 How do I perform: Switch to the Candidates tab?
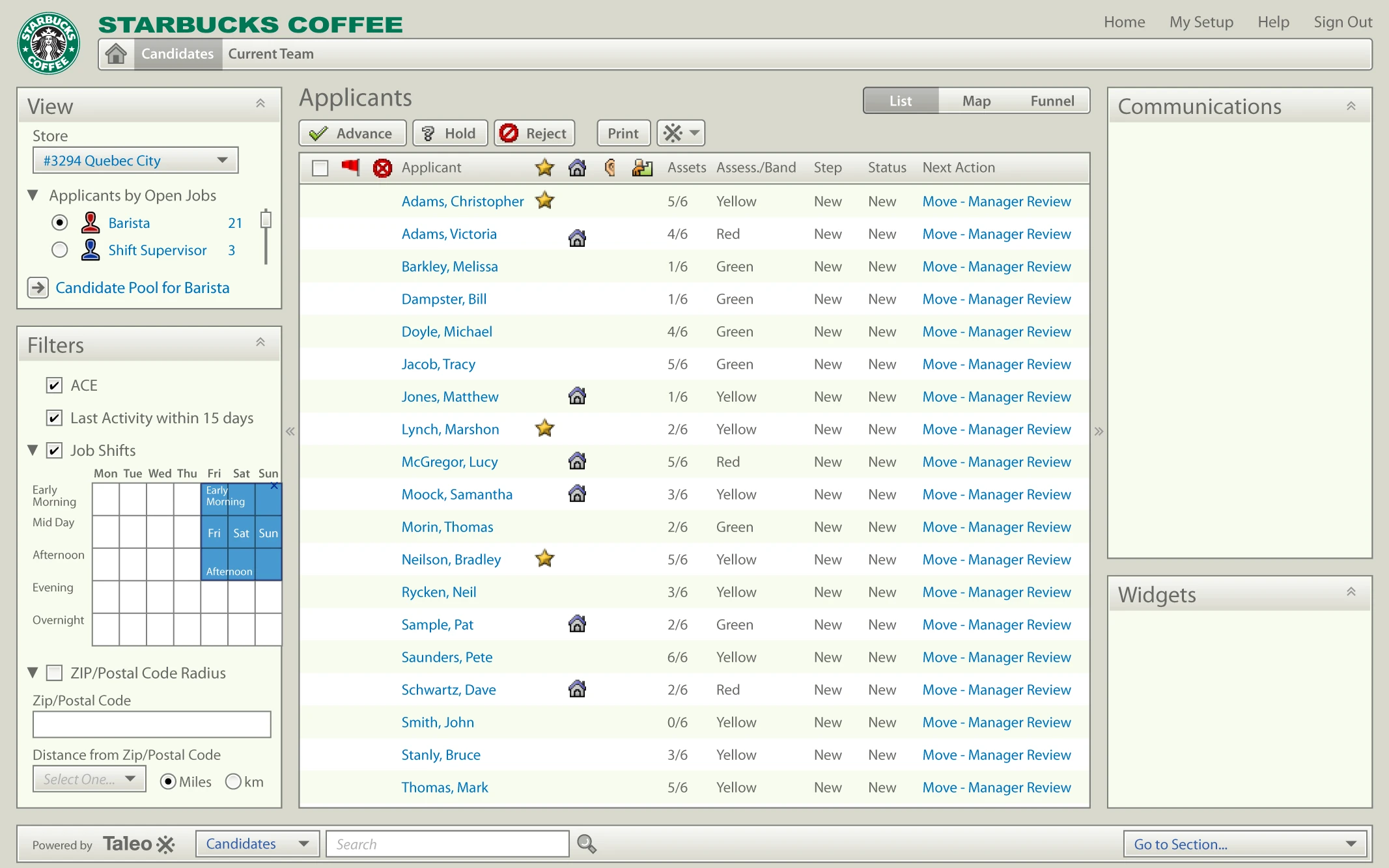click(177, 54)
